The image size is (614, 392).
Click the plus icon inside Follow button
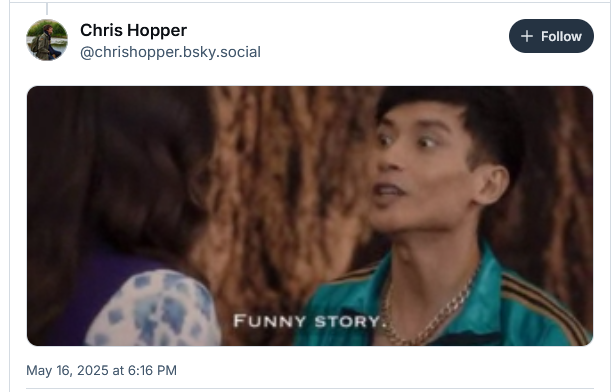click(x=527, y=36)
